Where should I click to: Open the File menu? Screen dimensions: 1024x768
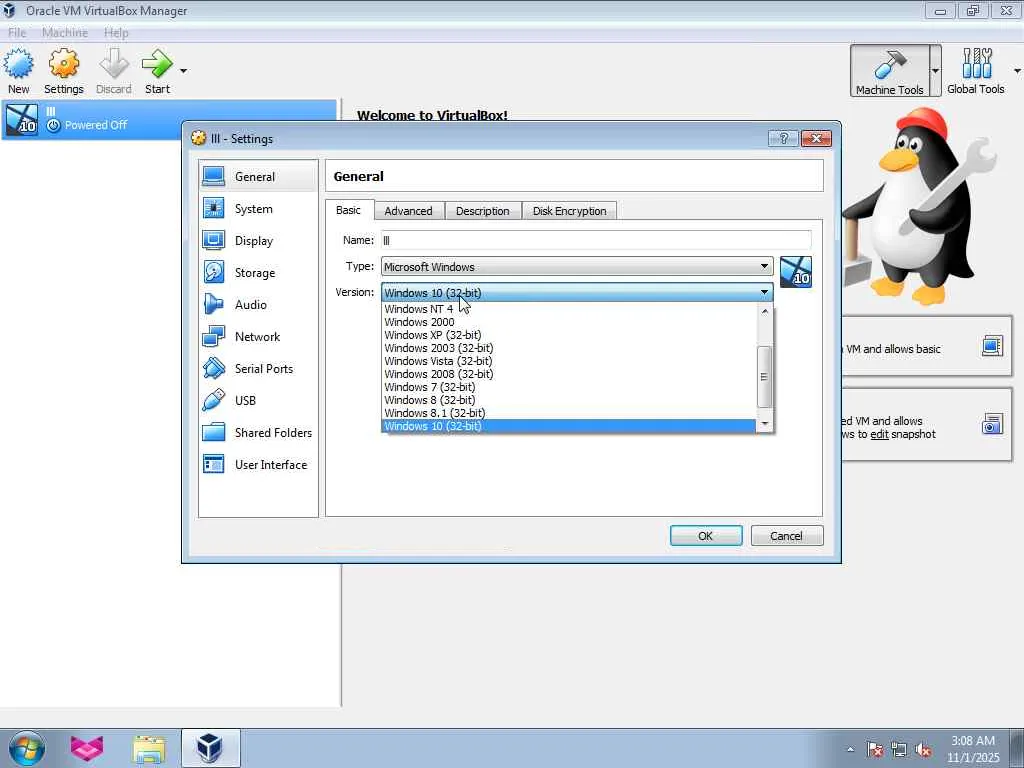click(17, 33)
